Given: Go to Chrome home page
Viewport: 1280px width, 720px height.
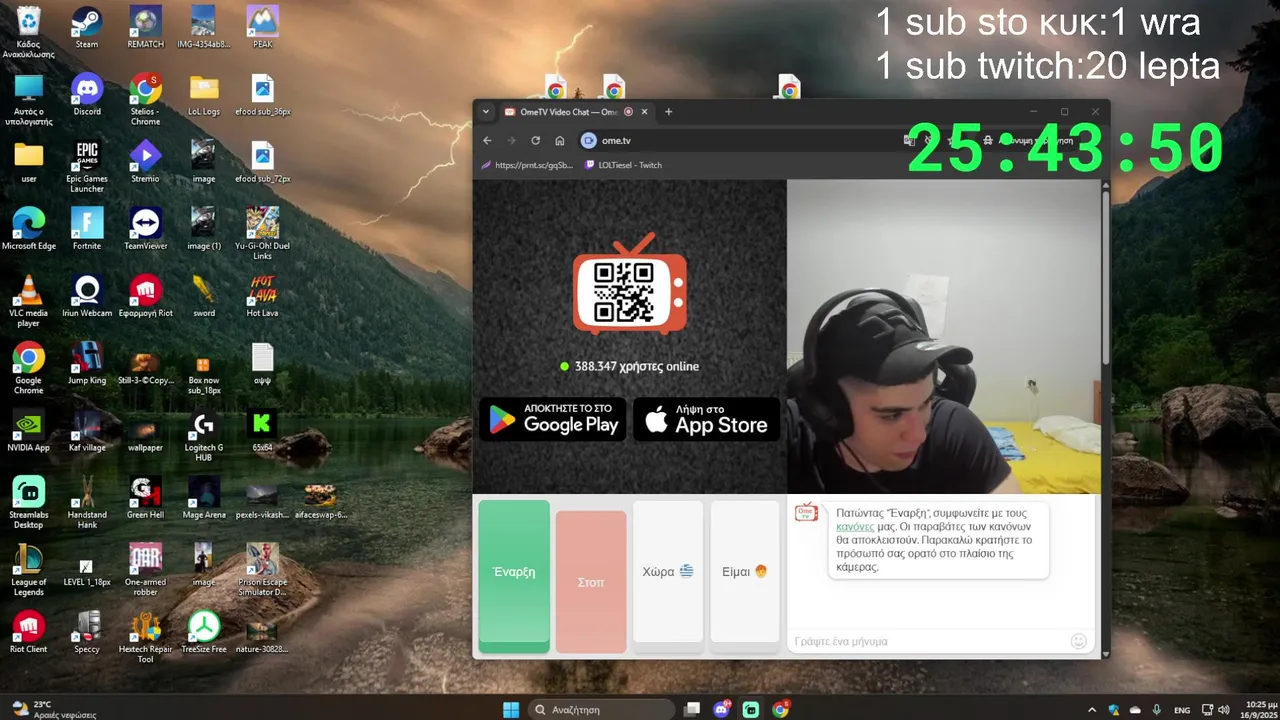Looking at the screenshot, I should [x=560, y=141].
